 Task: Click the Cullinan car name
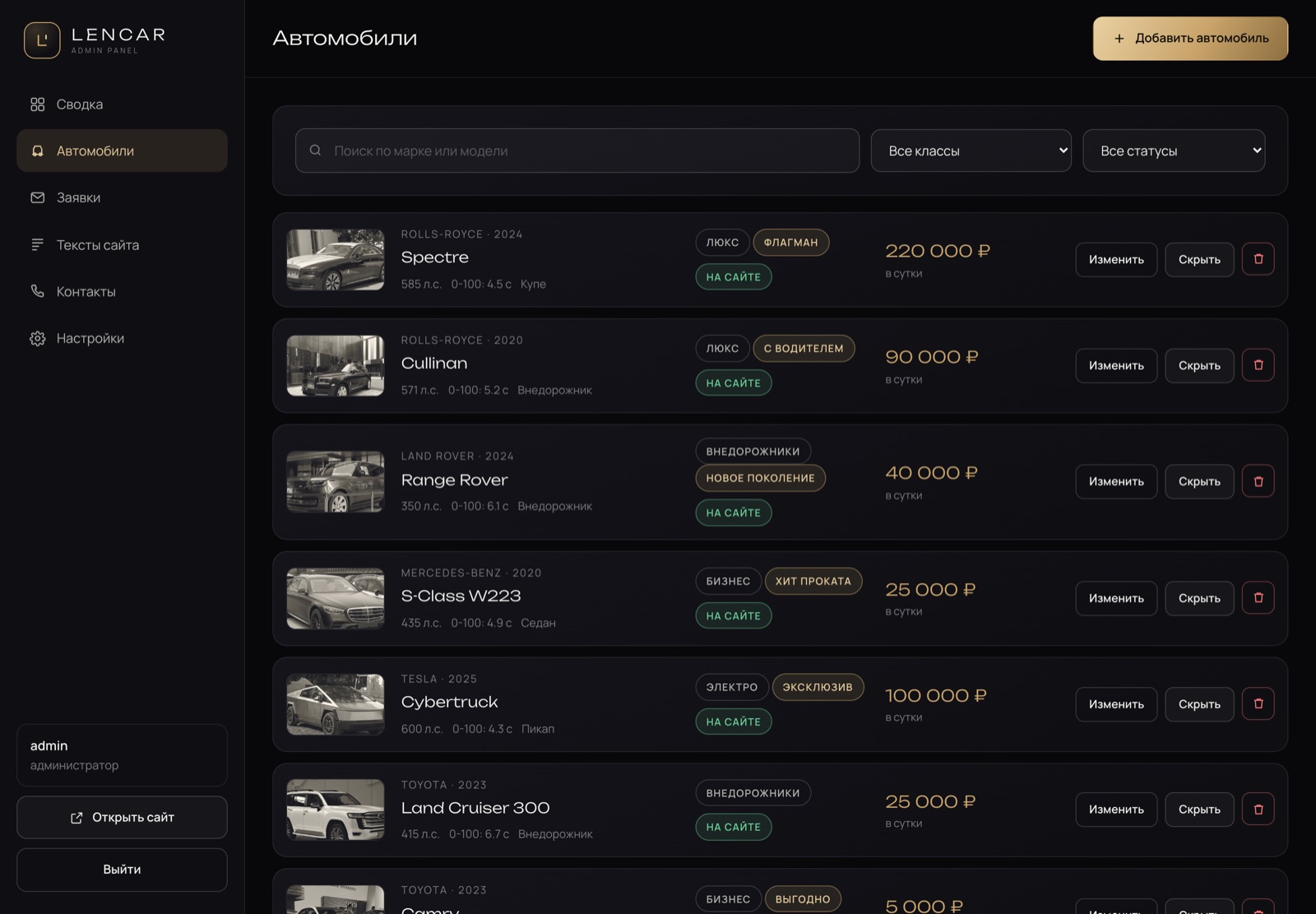pyautogui.click(x=434, y=364)
